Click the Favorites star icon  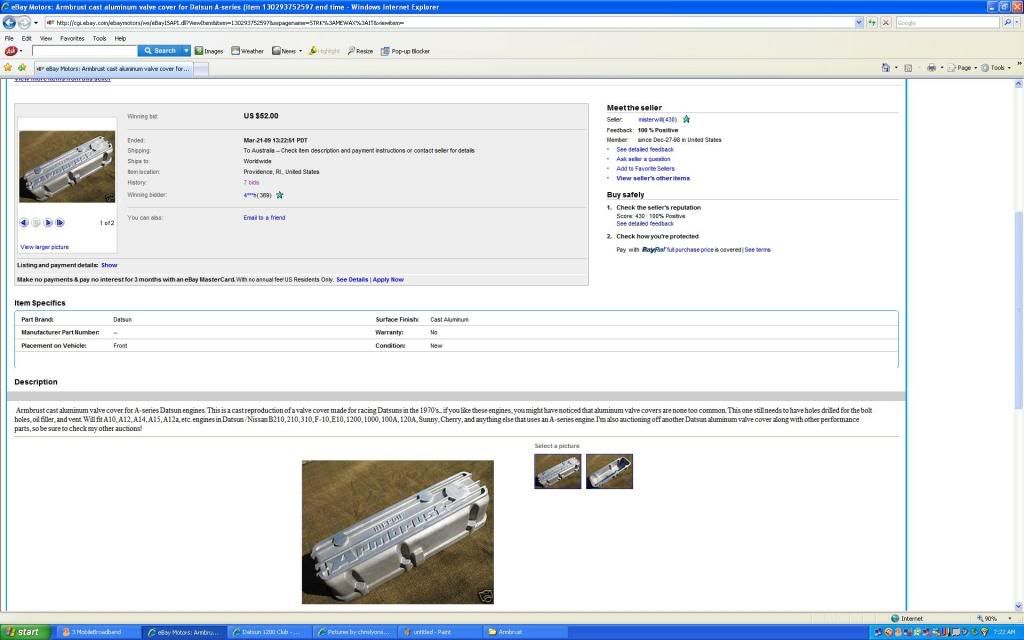point(8,68)
